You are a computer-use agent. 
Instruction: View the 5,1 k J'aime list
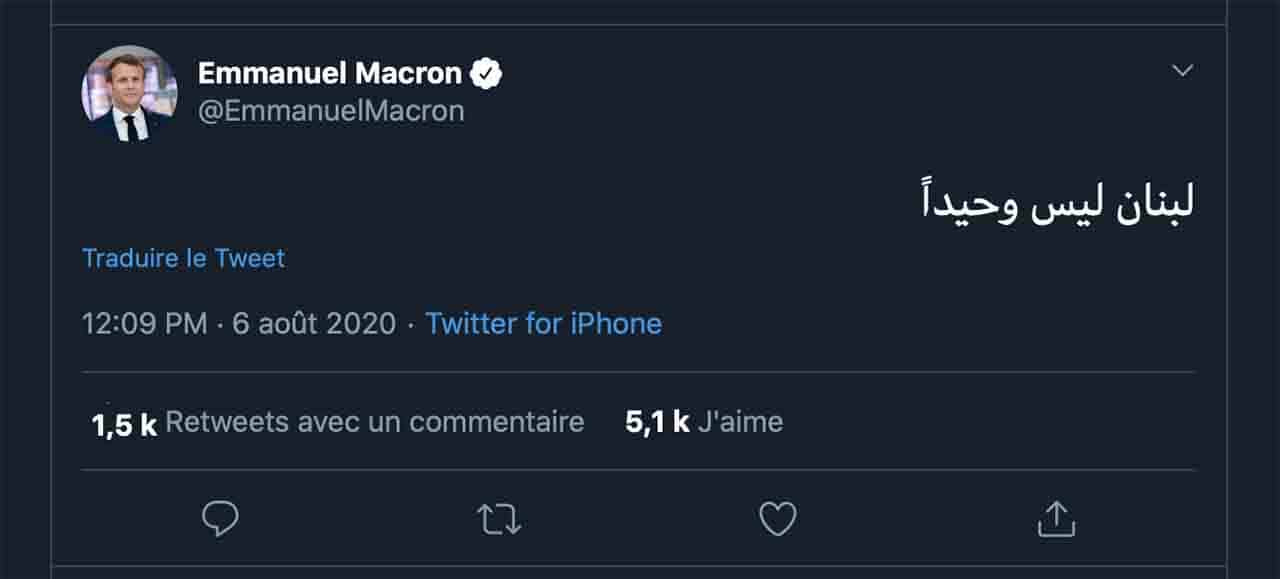tap(703, 421)
